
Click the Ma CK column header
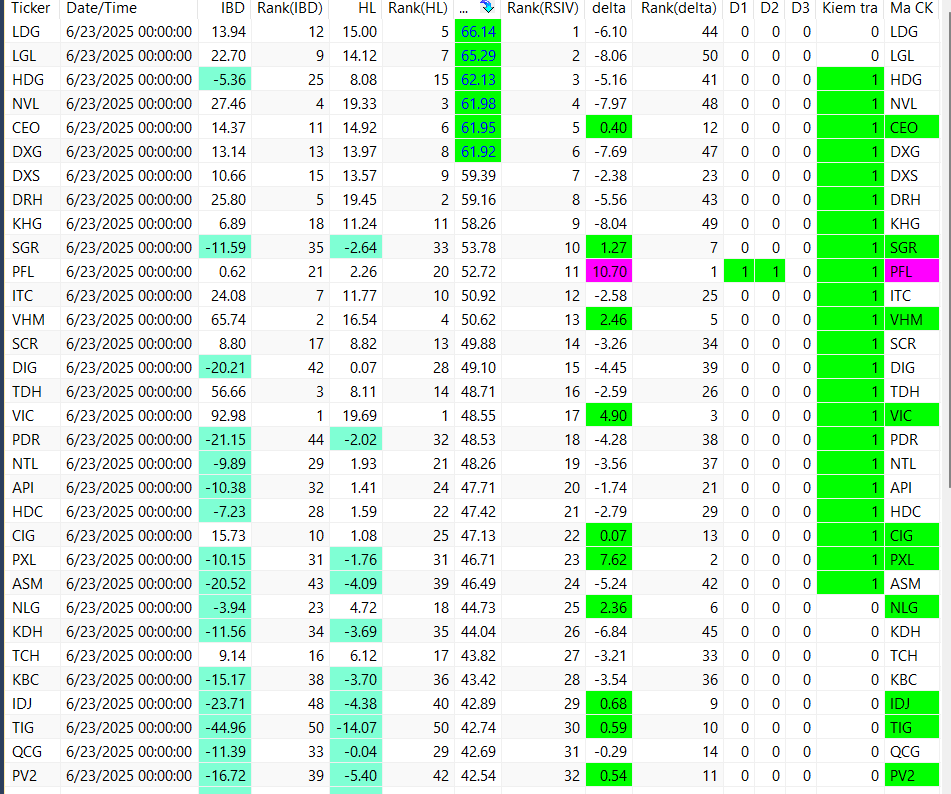[912, 8]
